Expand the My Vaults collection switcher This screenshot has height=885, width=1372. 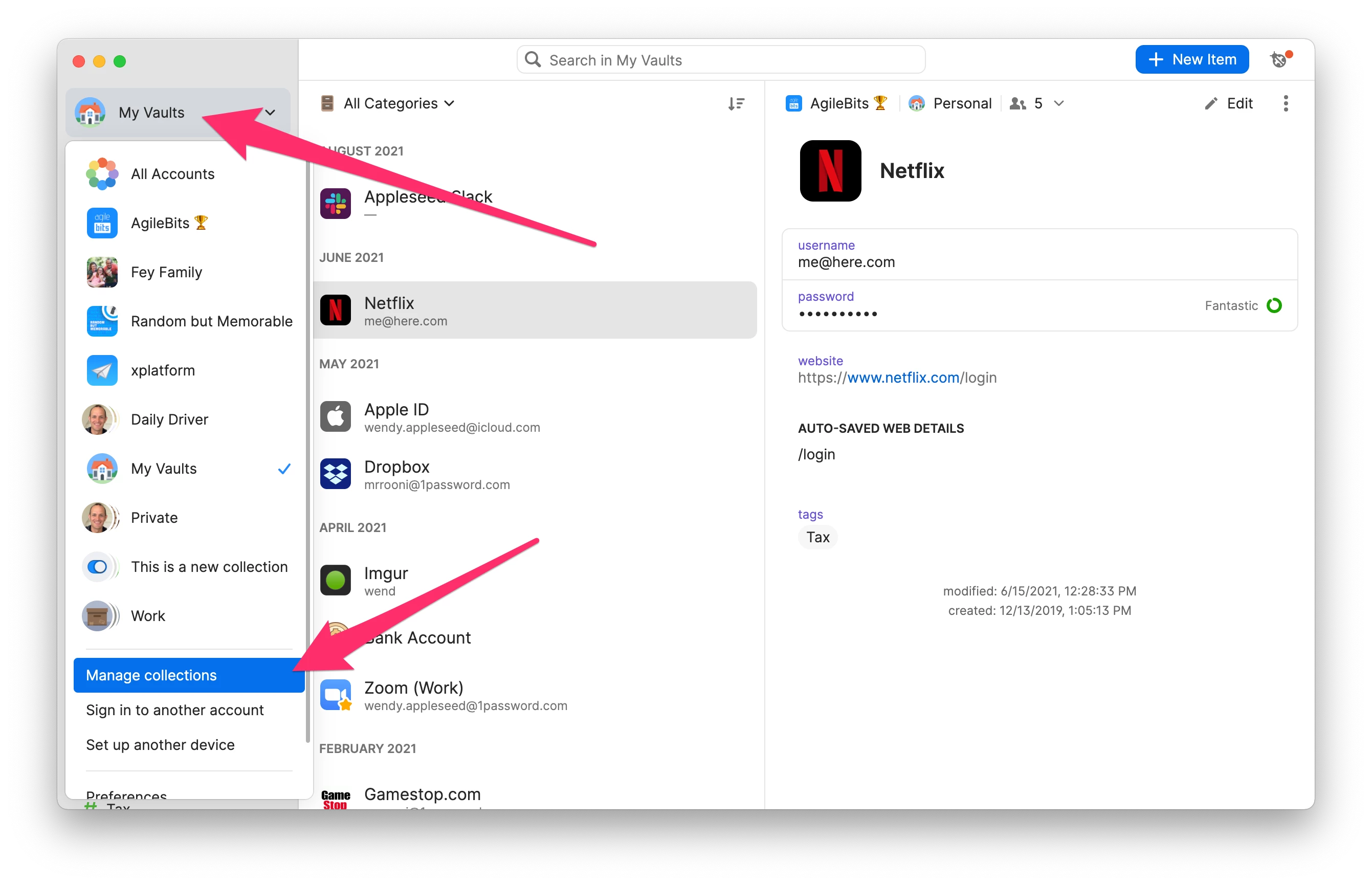click(178, 113)
